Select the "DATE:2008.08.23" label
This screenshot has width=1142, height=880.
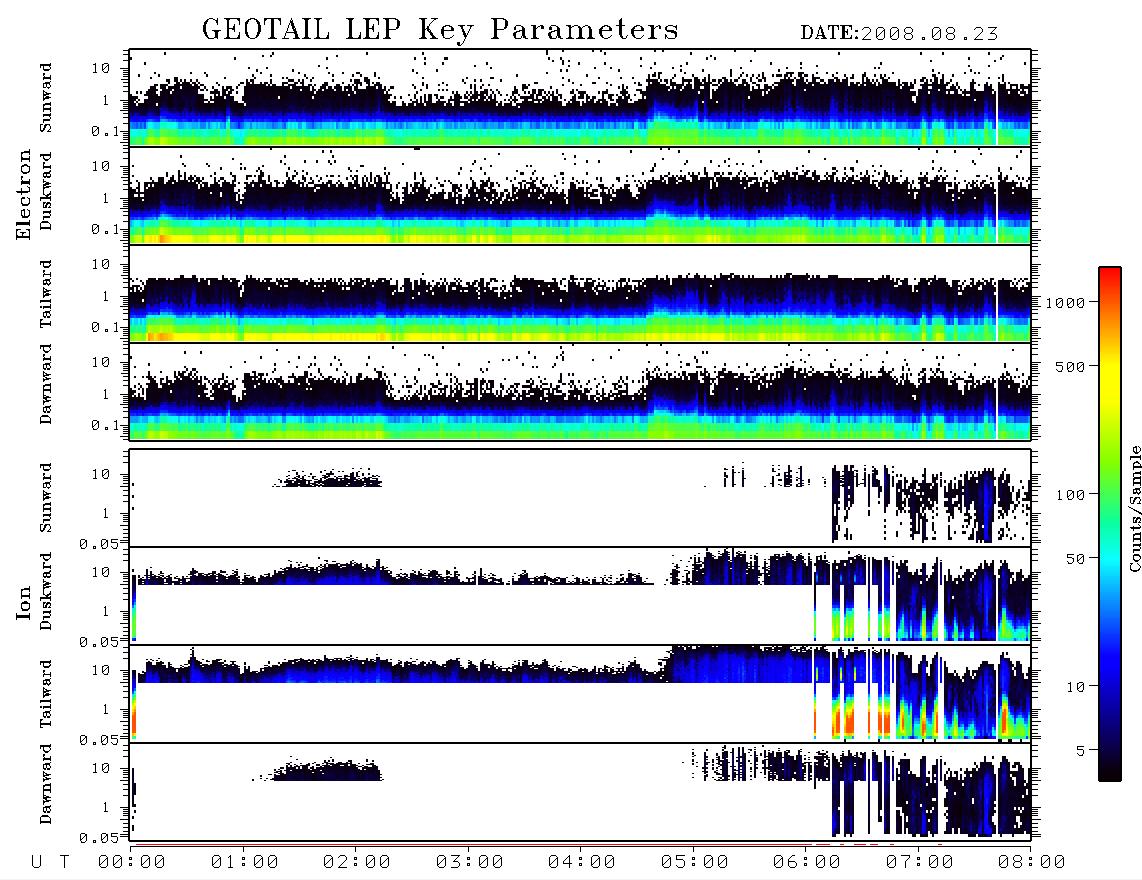[x=899, y=34]
